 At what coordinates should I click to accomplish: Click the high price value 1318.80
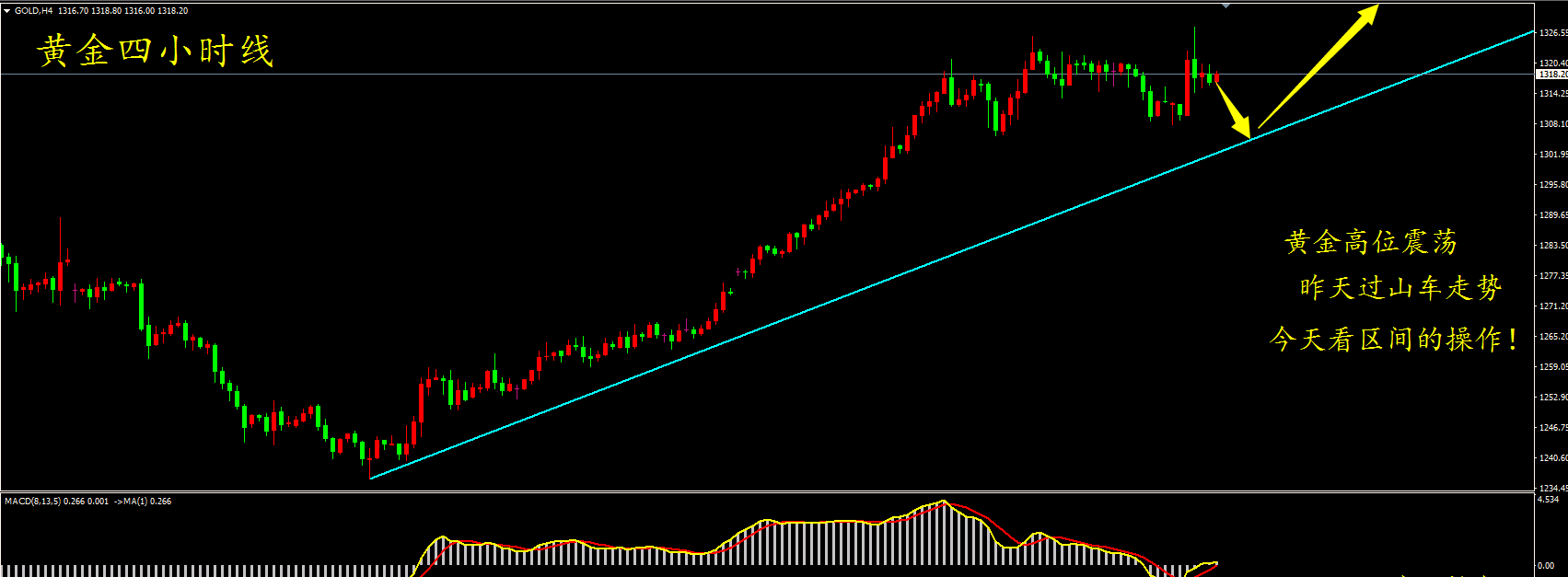pyautogui.click(x=106, y=11)
